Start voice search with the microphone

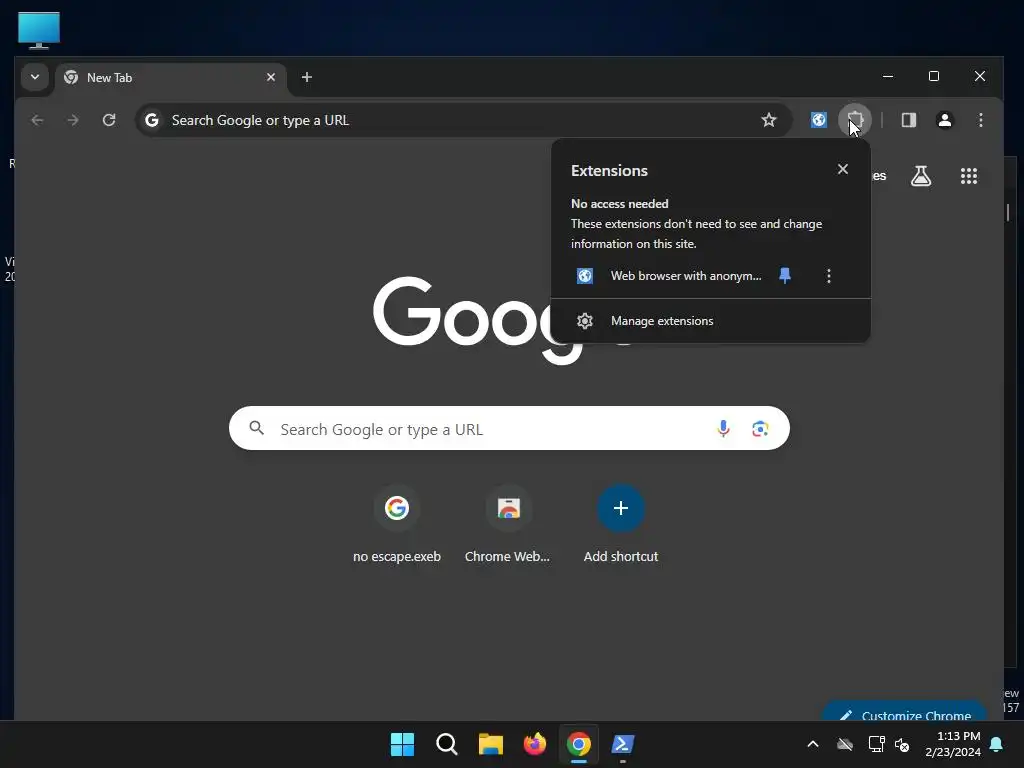(723, 428)
